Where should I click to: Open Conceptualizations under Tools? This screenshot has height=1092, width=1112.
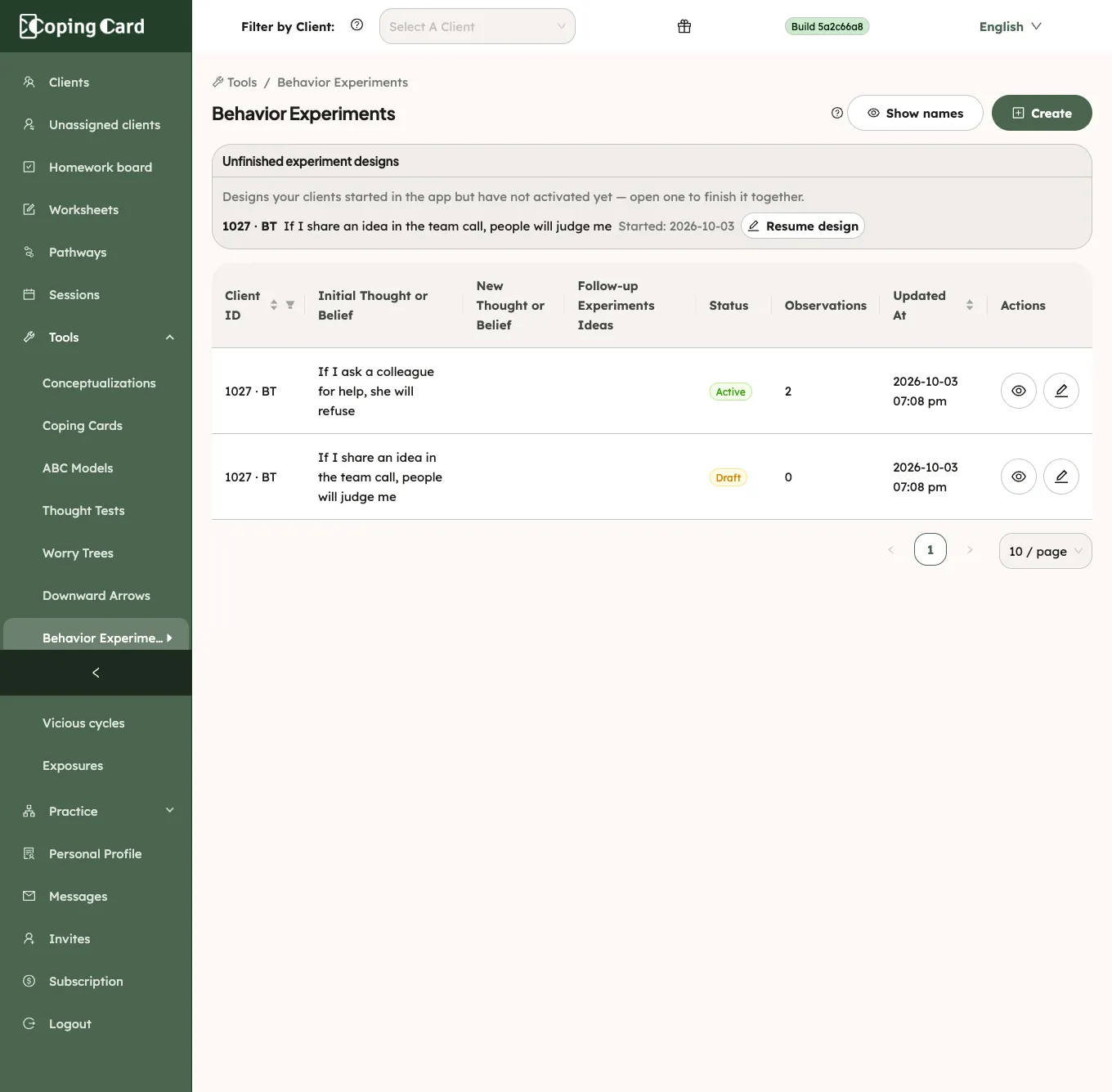(x=96, y=383)
